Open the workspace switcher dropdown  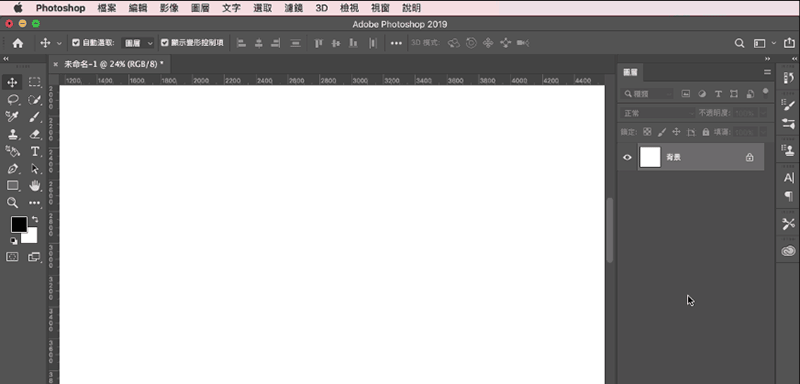coord(764,43)
